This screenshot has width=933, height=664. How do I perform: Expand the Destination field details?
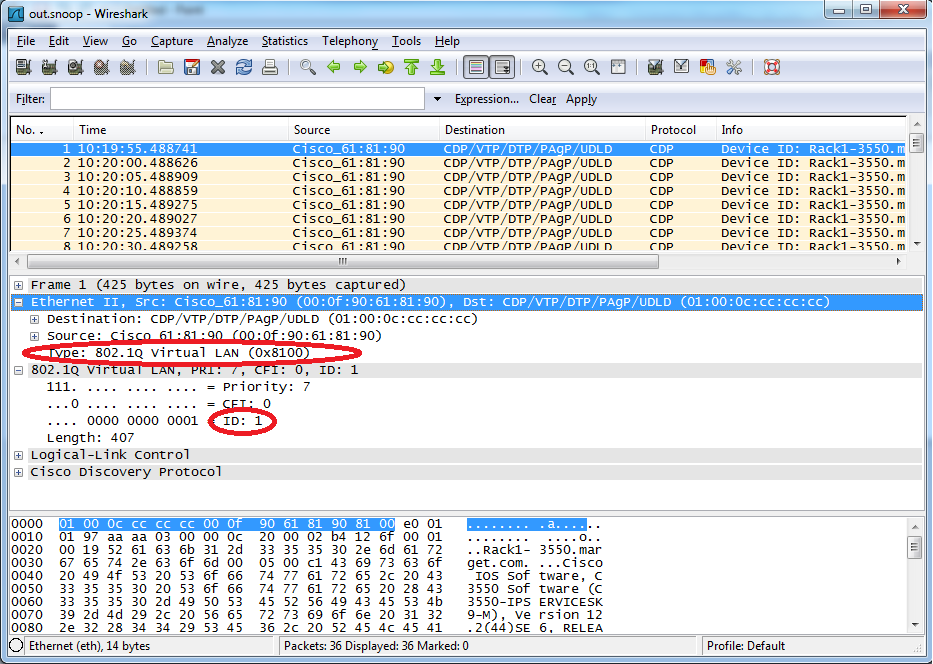click(x=35, y=320)
